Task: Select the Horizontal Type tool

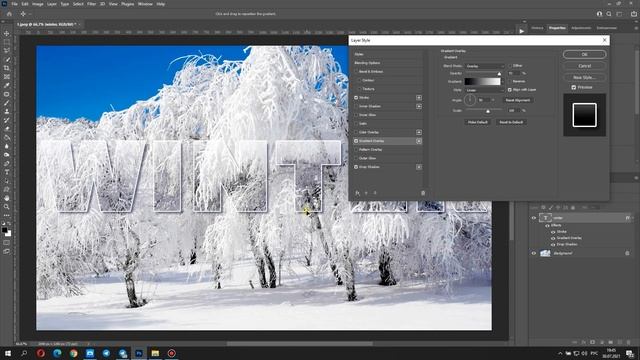Action: (7, 172)
